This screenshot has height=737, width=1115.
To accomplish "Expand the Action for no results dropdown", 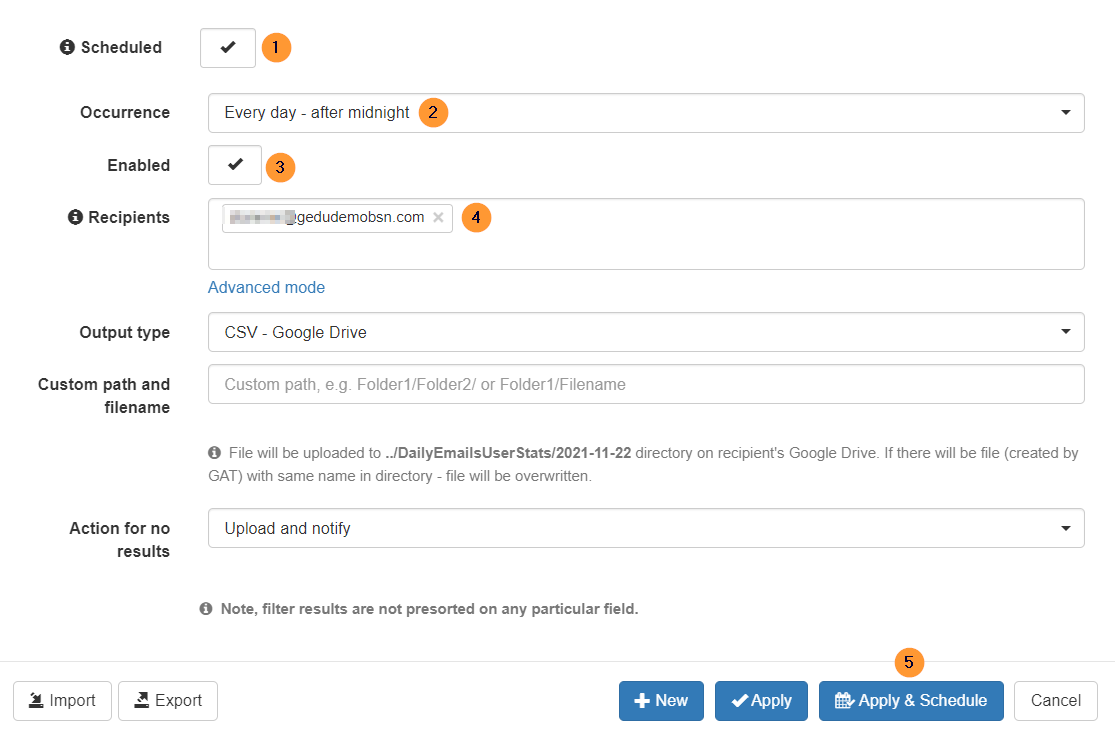I will pyautogui.click(x=1064, y=528).
